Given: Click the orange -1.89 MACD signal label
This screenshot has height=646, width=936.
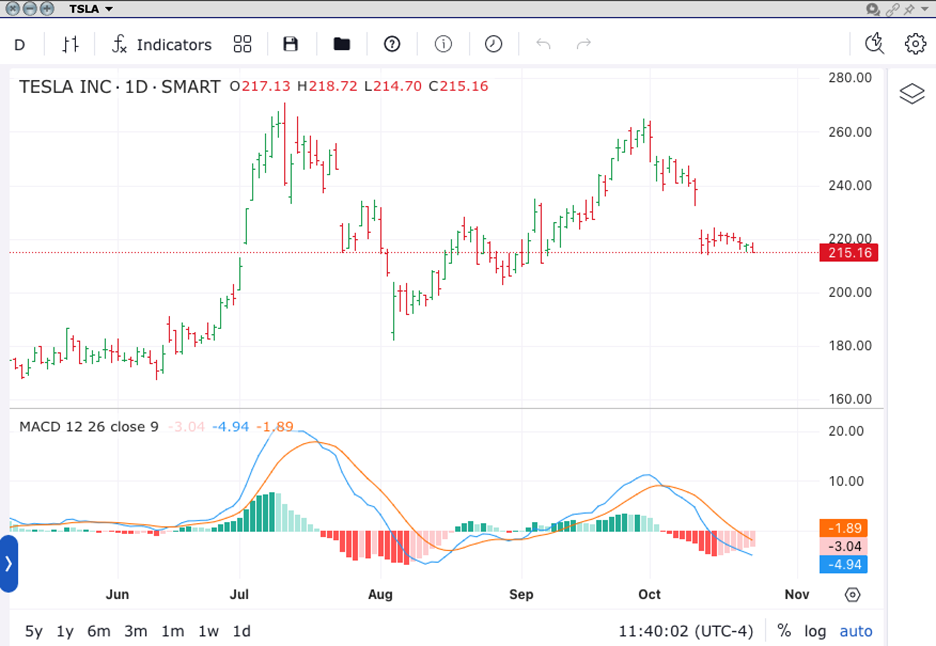Looking at the screenshot, I should click(x=843, y=528).
